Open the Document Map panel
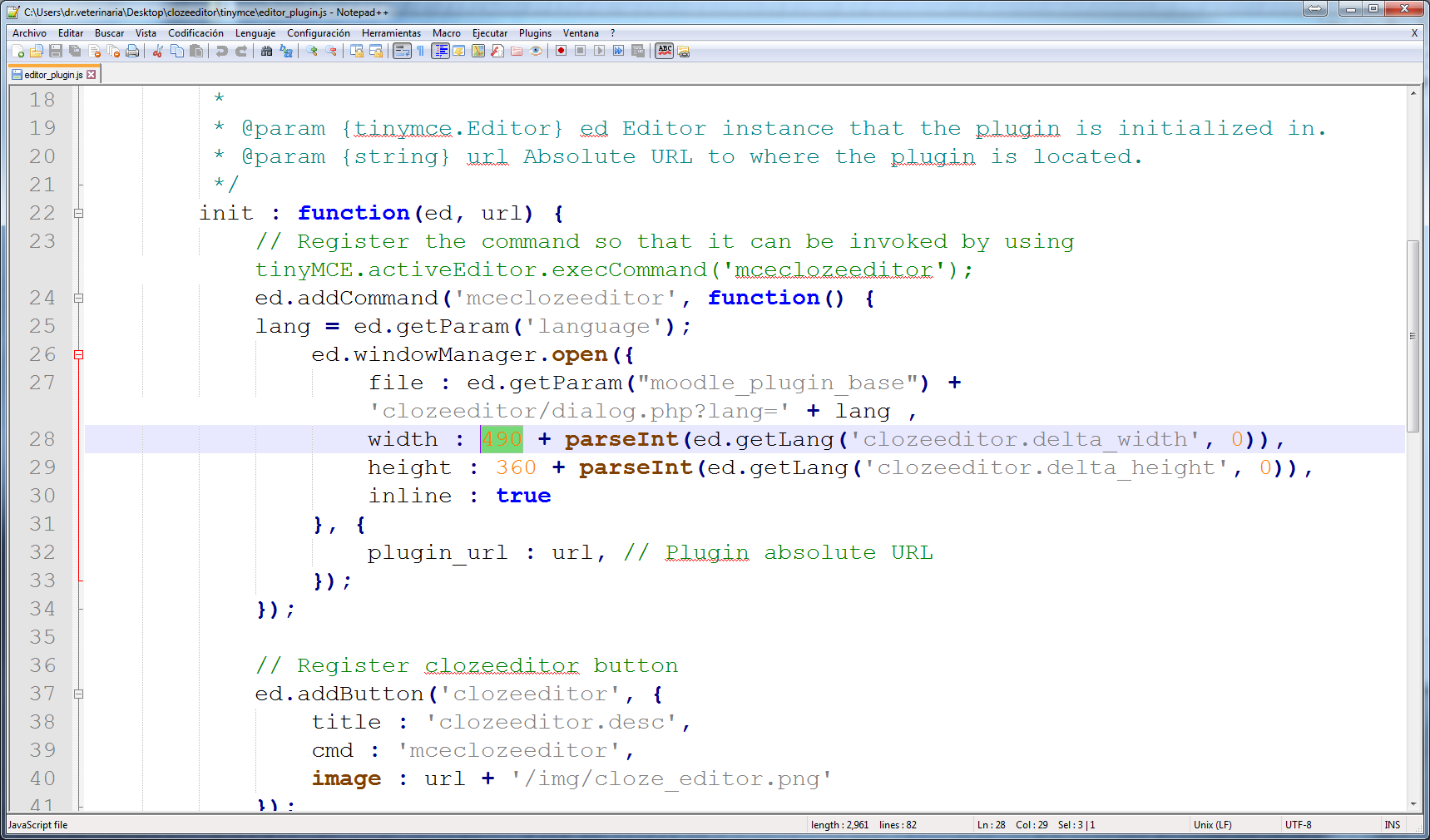This screenshot has width=1430, height=840. [x=477, y=51]
